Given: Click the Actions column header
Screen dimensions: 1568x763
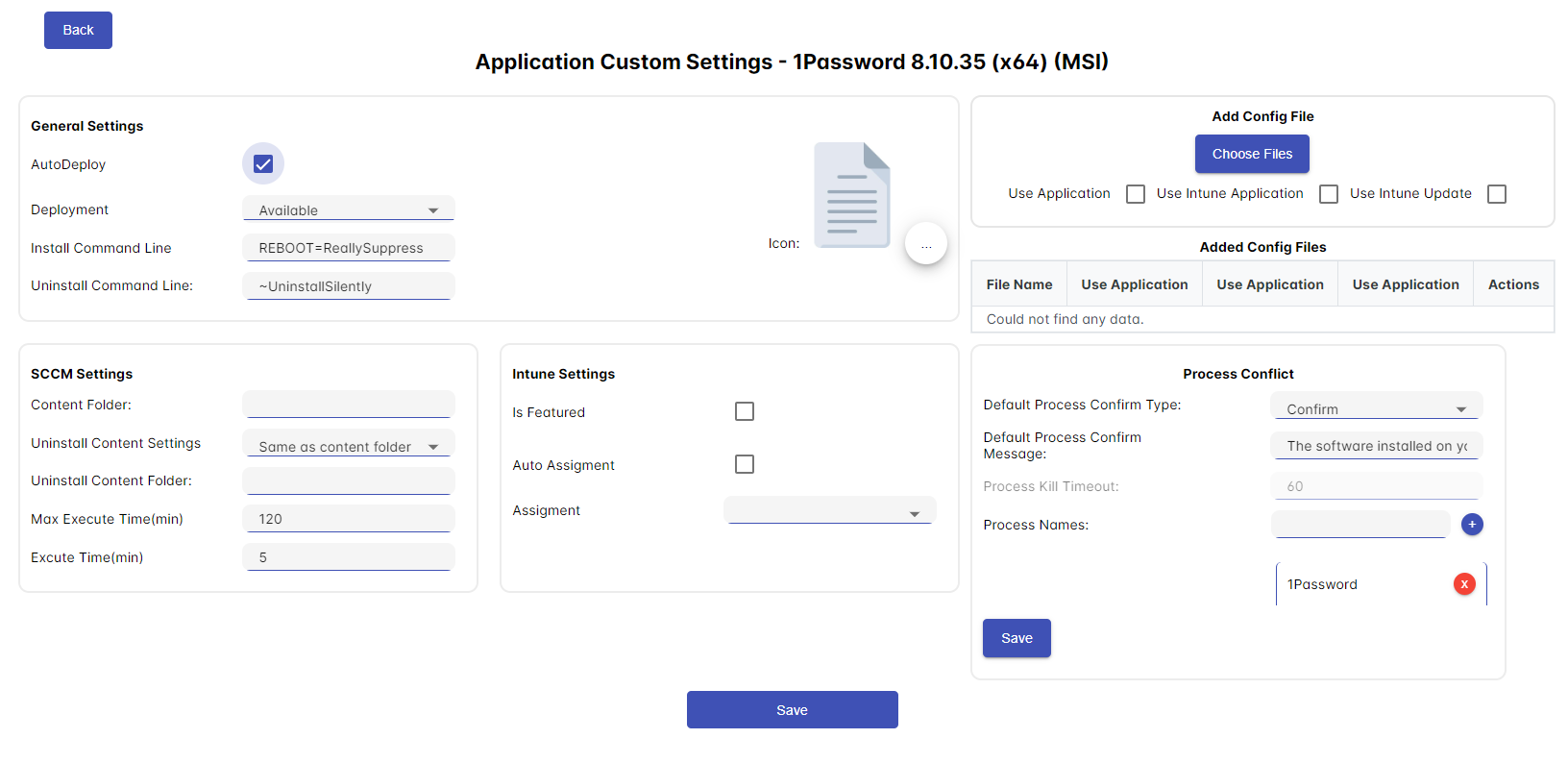Looking at the screenshot, I should point(1513,284).
